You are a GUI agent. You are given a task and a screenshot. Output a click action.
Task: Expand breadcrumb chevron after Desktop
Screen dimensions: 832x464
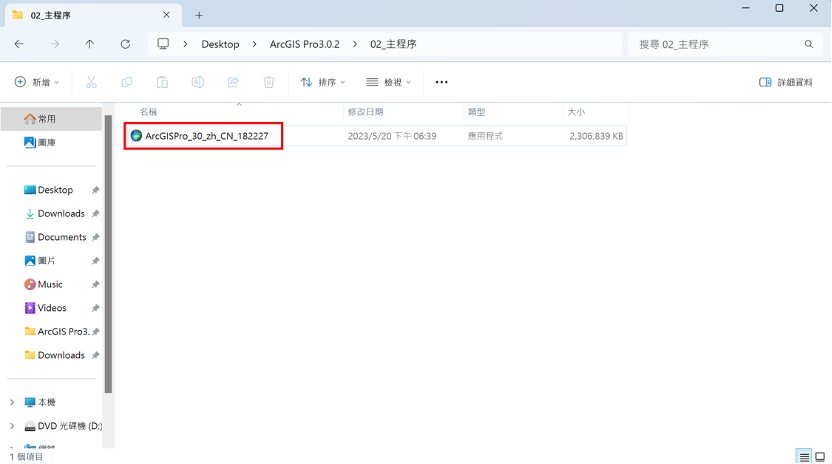pyautogui.click(x=255, y=44)
